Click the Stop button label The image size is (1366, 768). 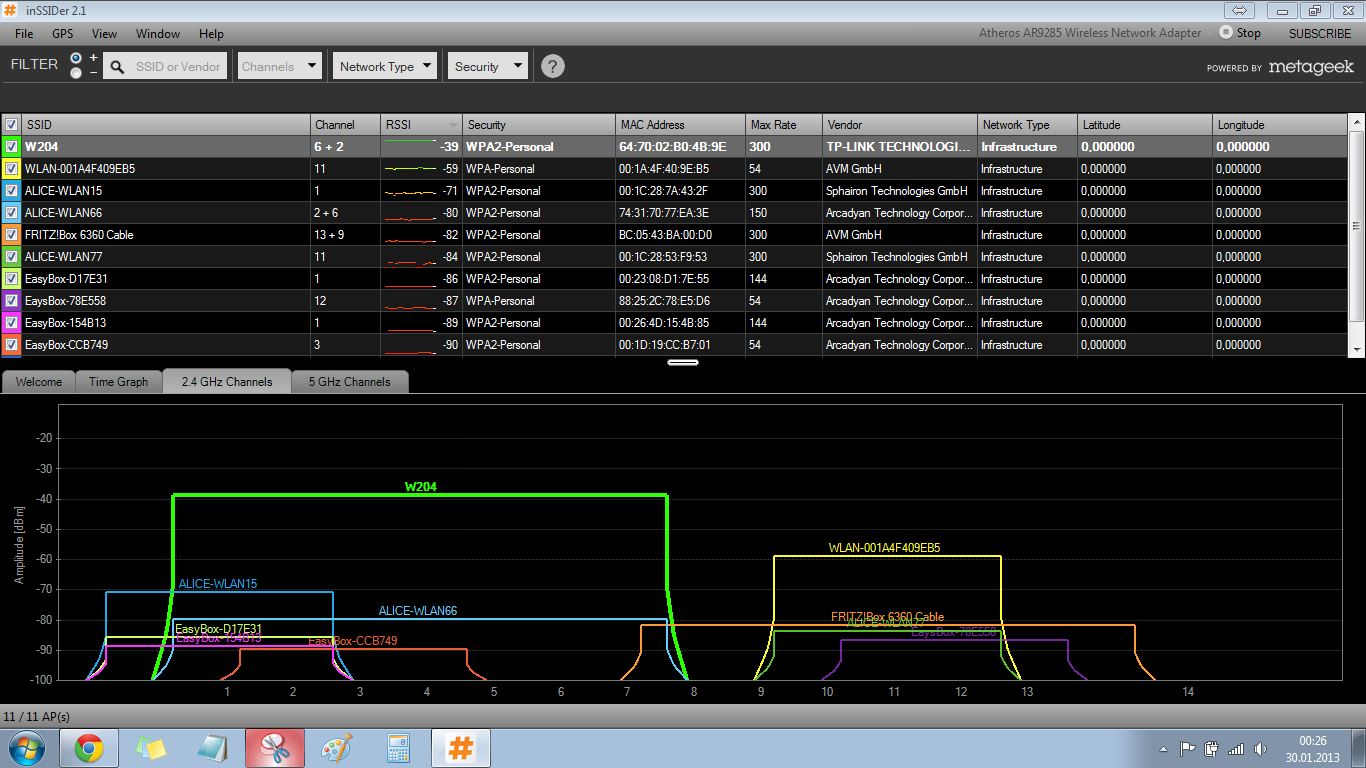(1249, 33)
